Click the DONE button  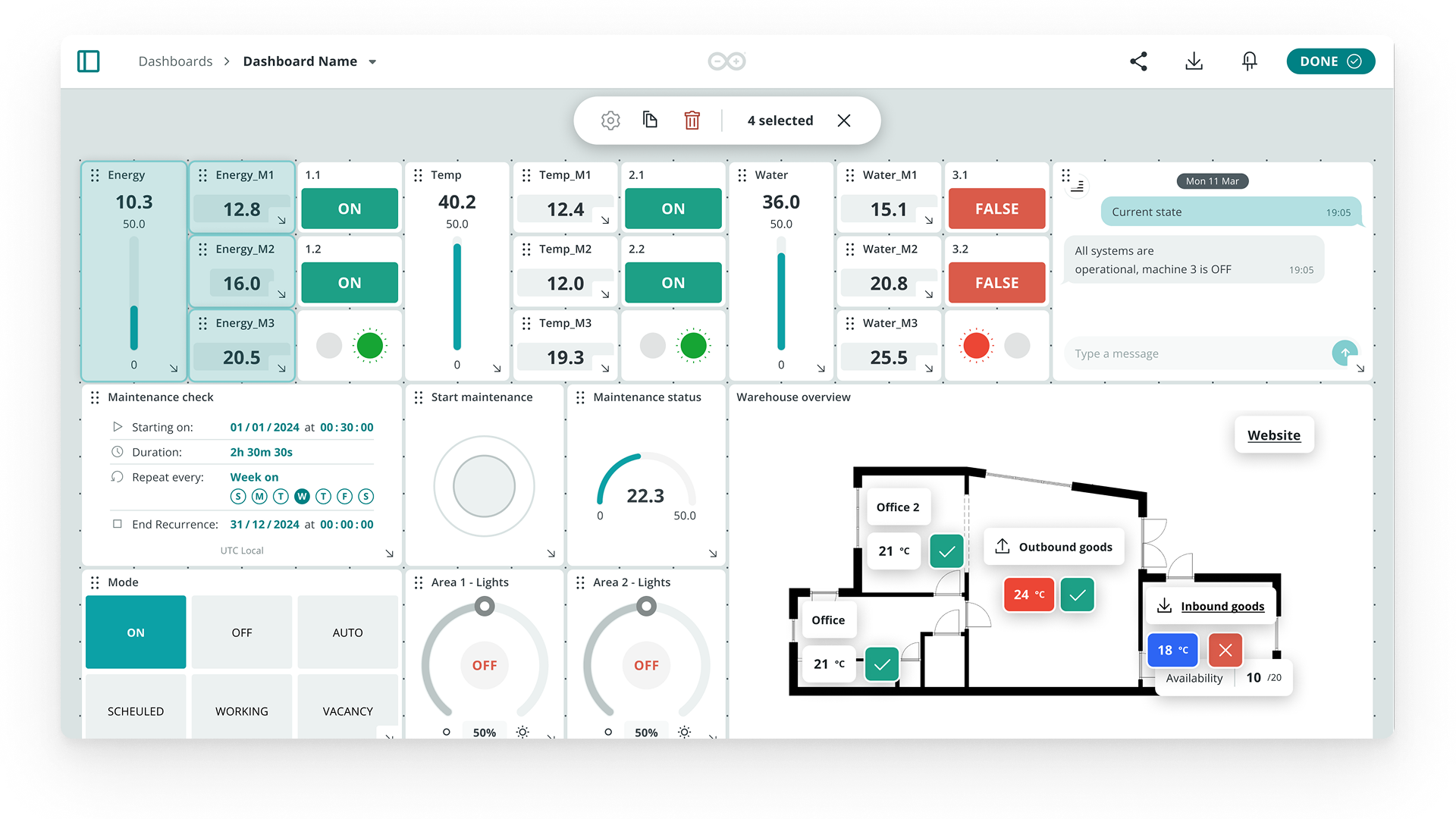click(1330, 61)
